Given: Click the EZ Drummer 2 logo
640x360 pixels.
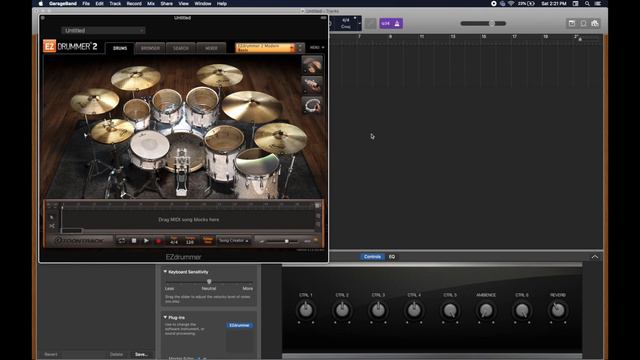Looking at the screenshot, I should tap(70, 46).
